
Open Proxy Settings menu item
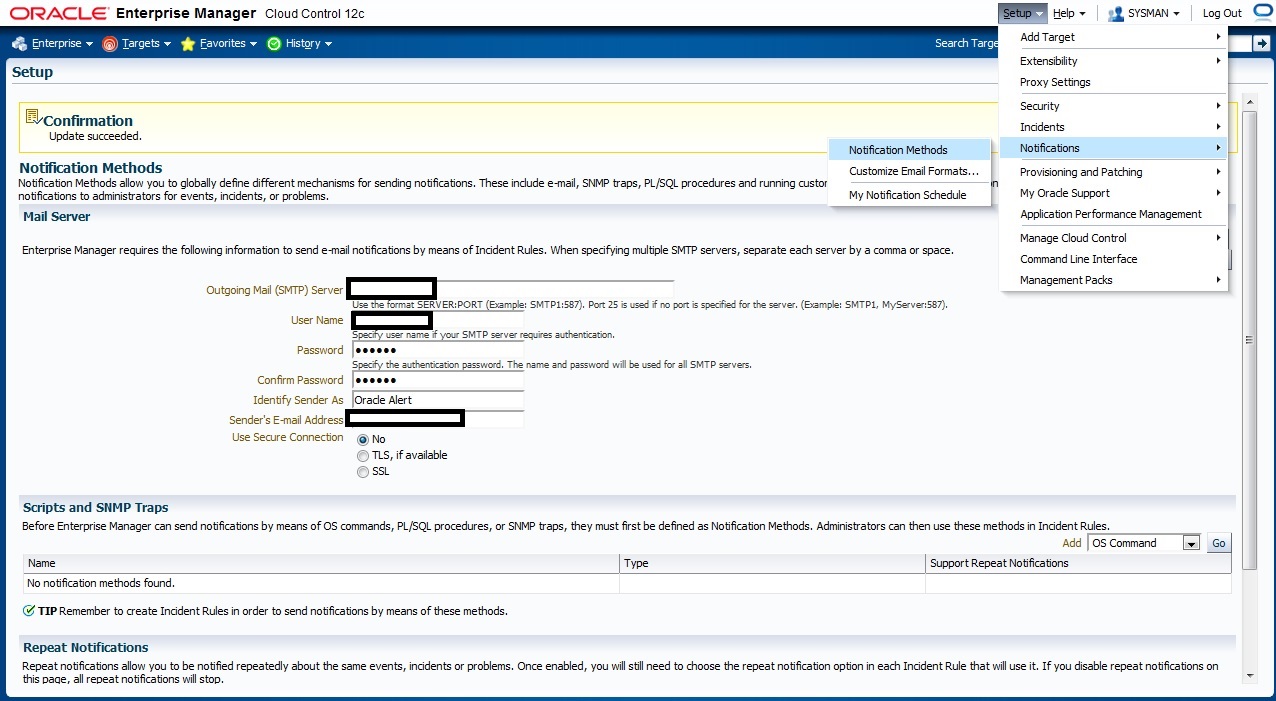point(1055,82)
